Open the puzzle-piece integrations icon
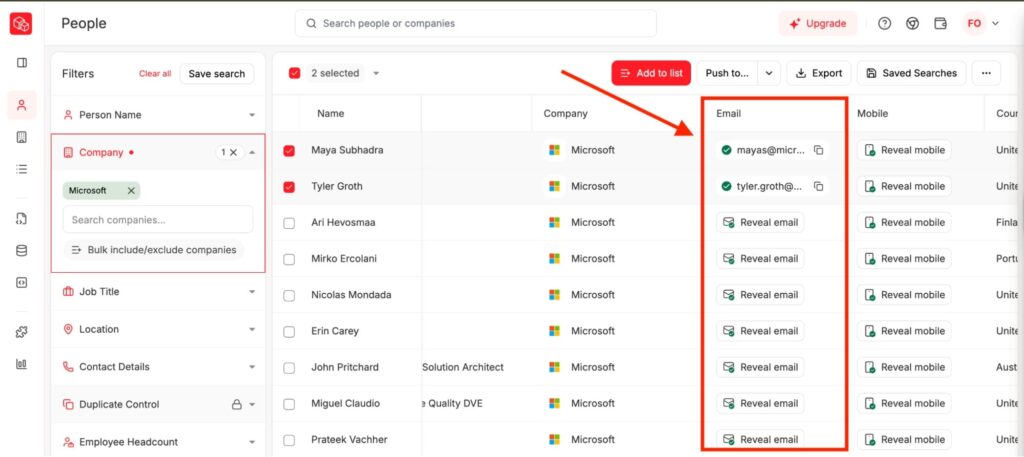The image size is (1024, 457). 22,332
